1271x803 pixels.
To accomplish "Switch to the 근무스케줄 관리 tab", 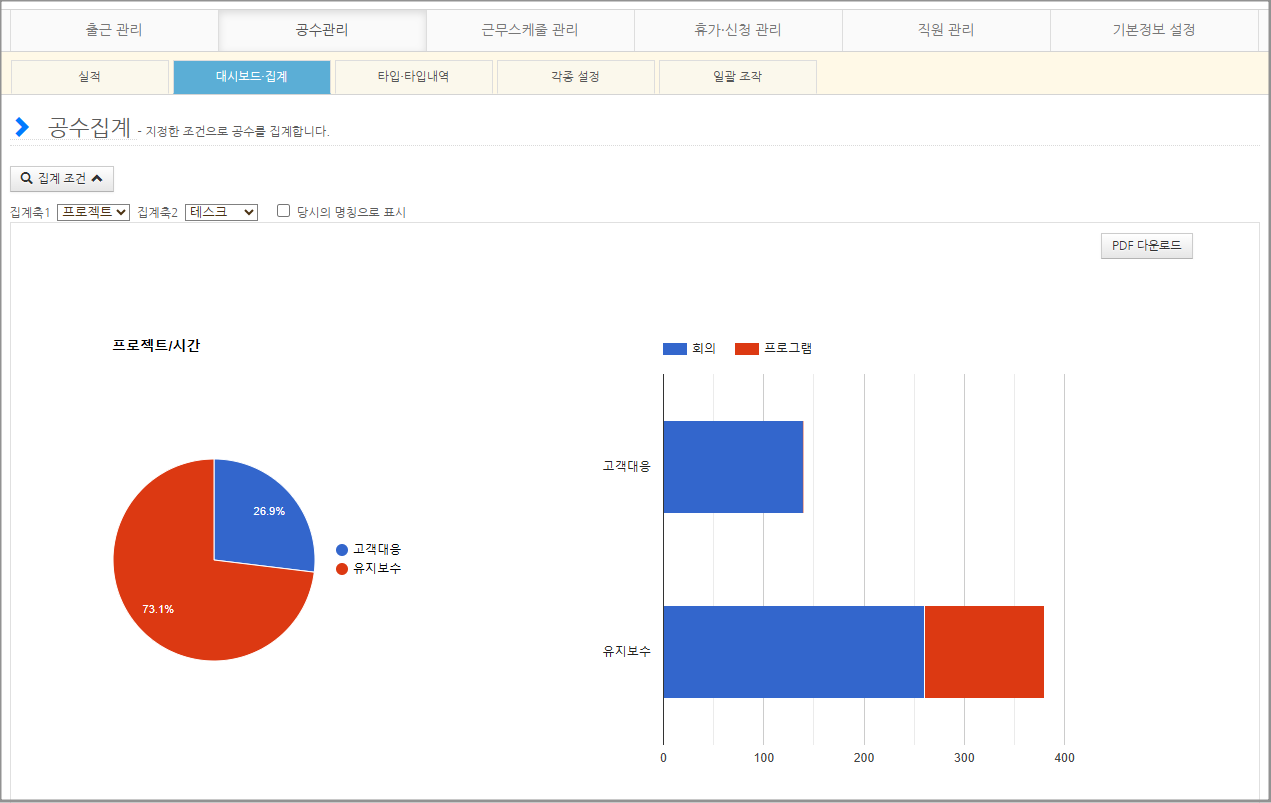I will click(530, 30).
